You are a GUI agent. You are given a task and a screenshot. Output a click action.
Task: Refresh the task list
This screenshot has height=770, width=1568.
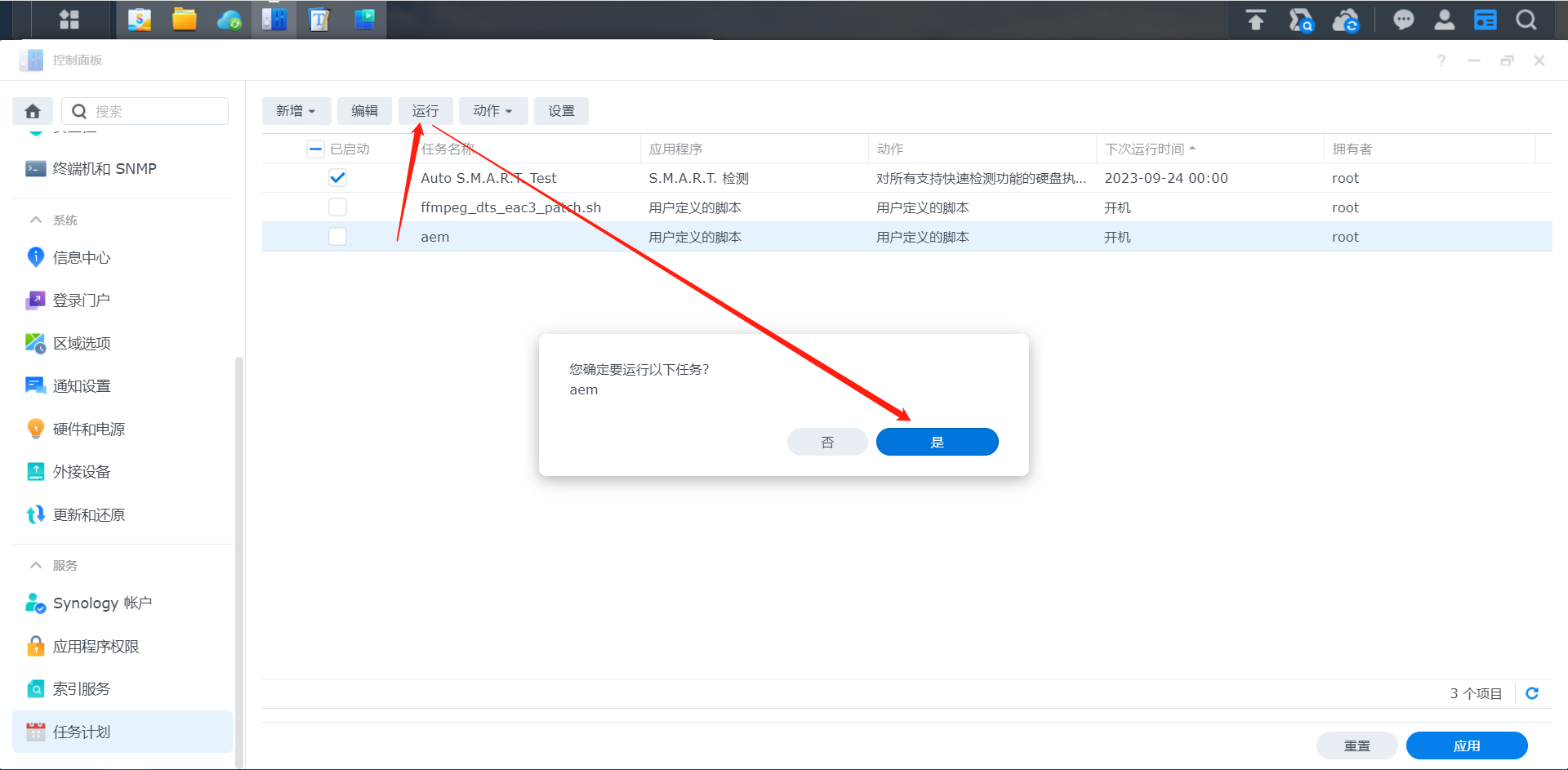[x=1532, y=693]
